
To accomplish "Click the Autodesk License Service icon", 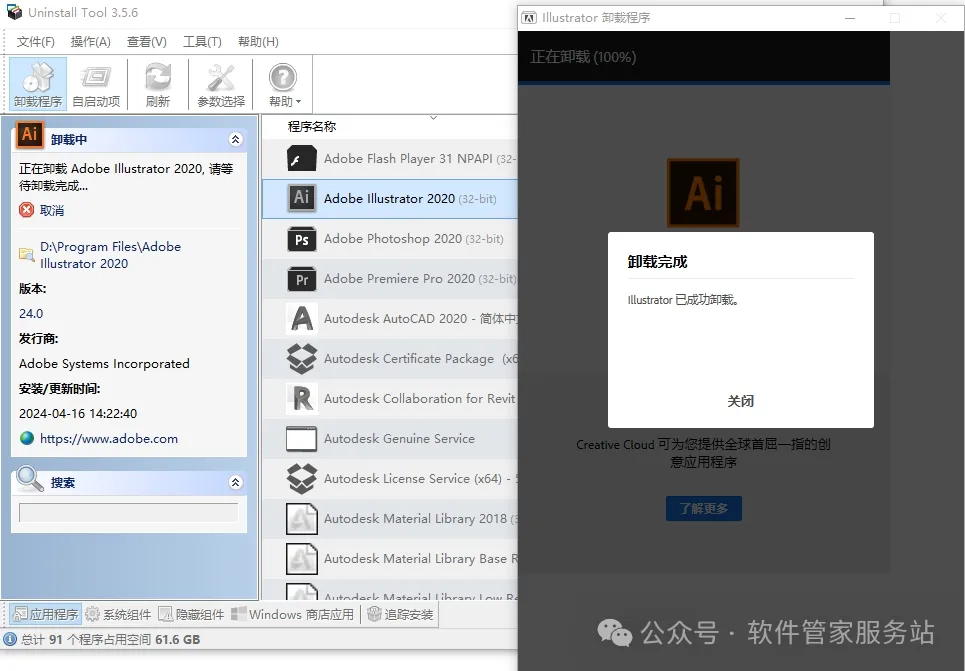I will (302, 479).
